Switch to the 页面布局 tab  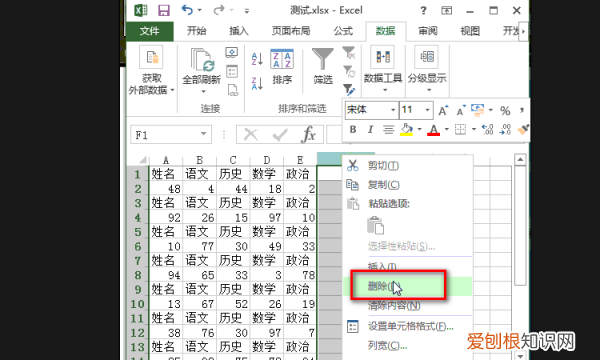[291, 31]
